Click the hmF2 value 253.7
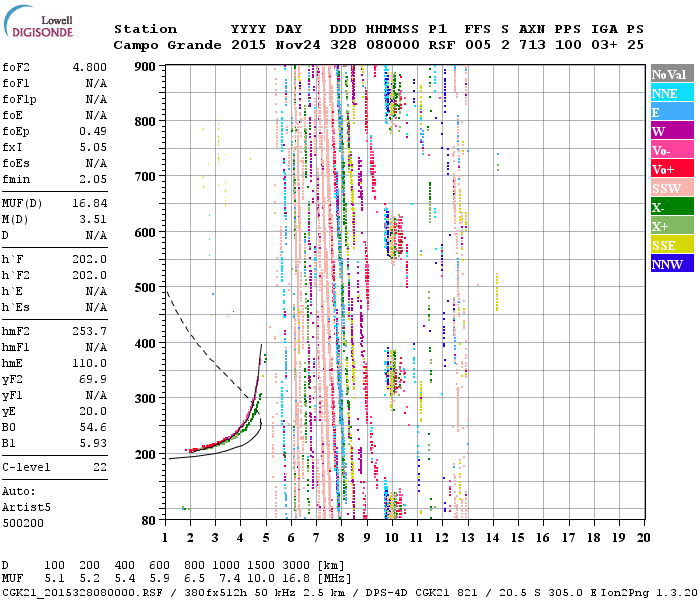700x600 pixels. [90, 331]
